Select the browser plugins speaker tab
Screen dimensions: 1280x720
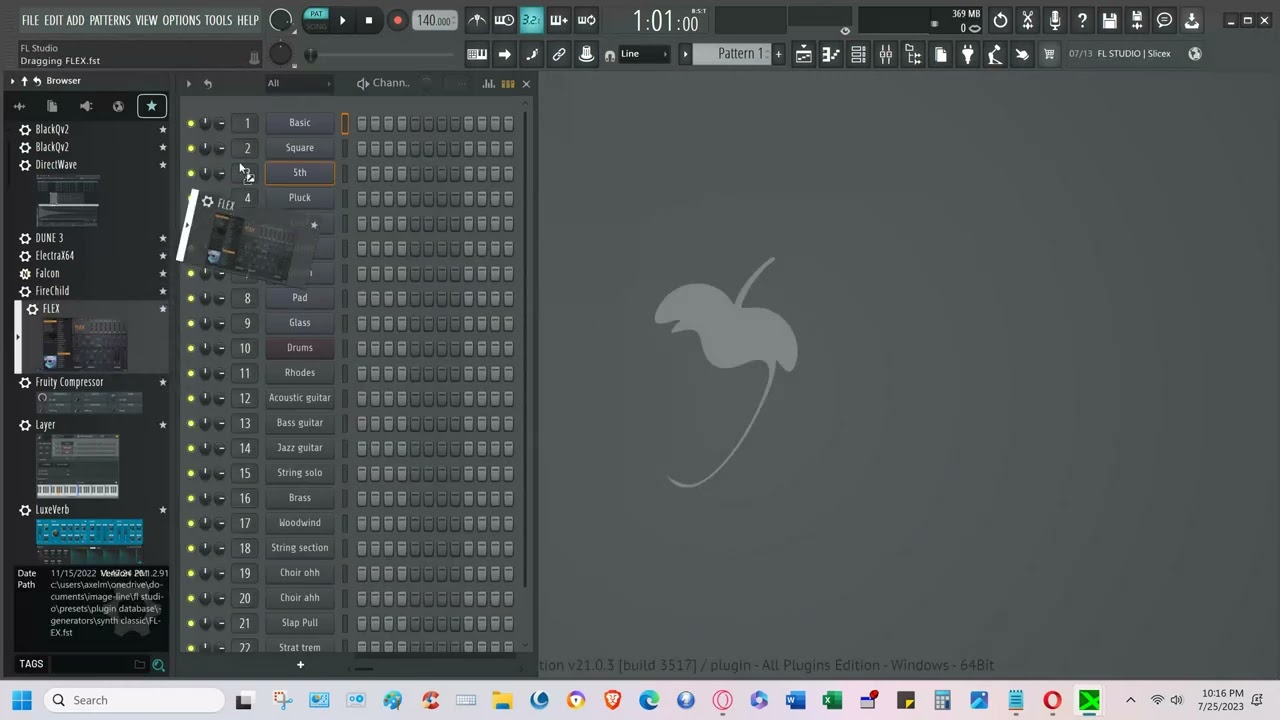point(85,106)
